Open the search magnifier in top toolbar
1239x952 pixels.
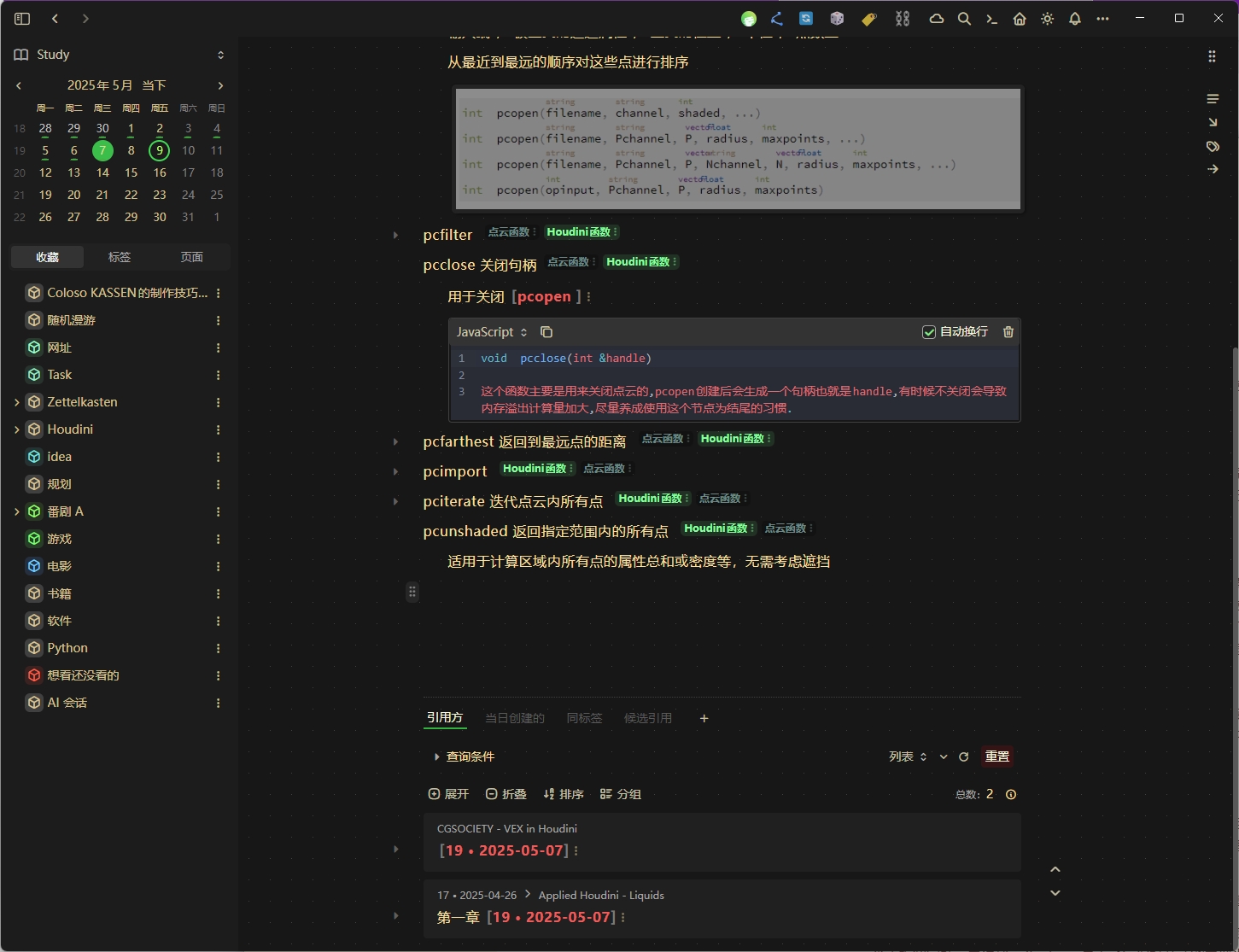[x=964, y=19]
